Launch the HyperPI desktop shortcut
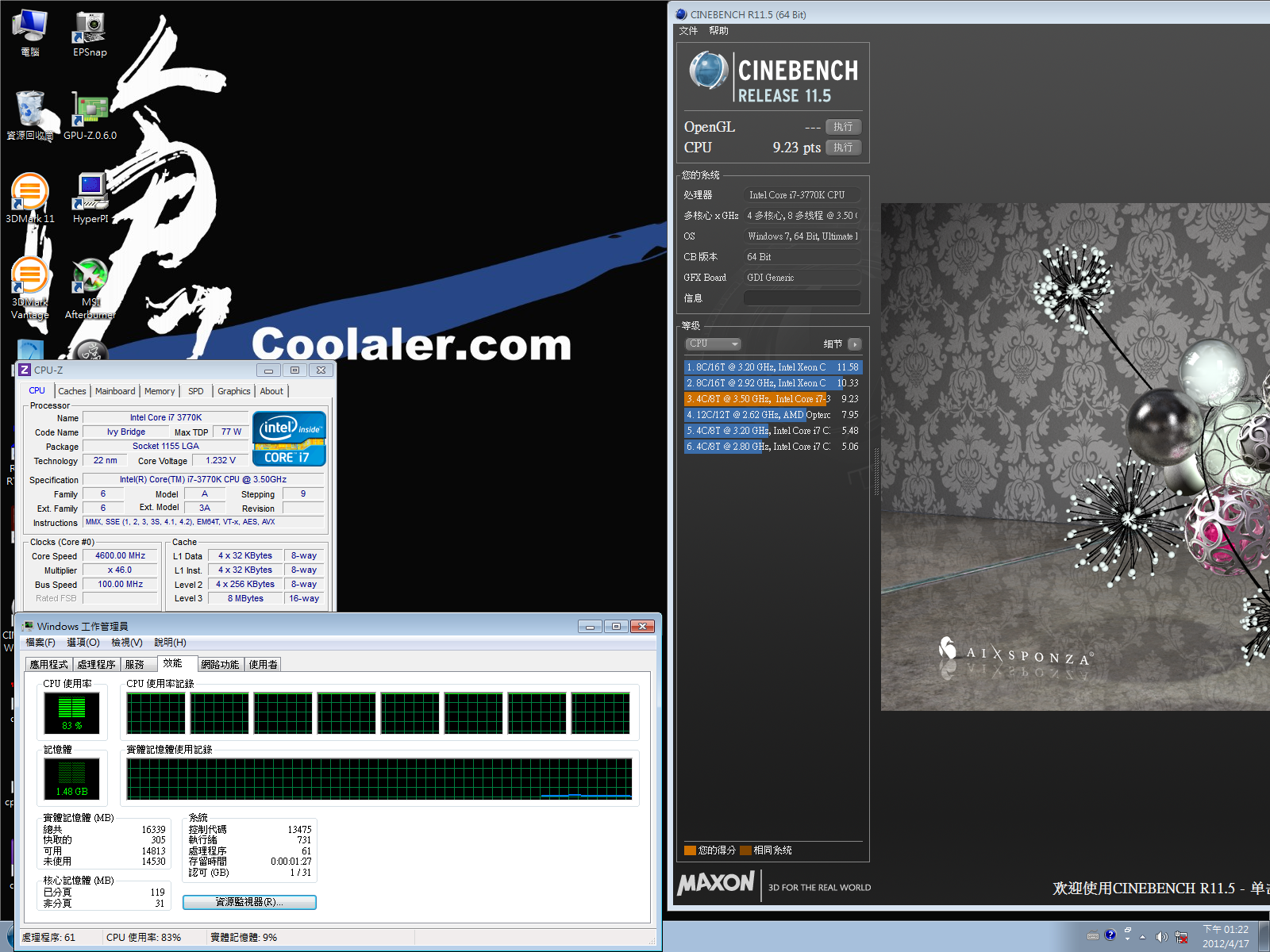The image size is (1270, 952). tap(90, 198)
